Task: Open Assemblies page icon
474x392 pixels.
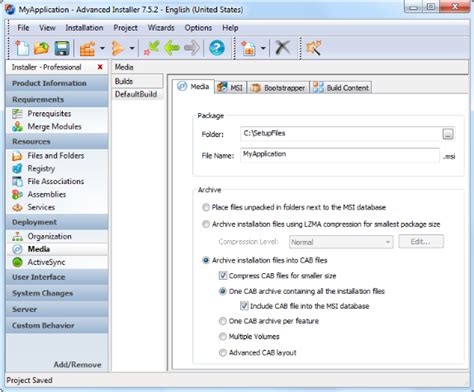Action: tap(17, 194)
